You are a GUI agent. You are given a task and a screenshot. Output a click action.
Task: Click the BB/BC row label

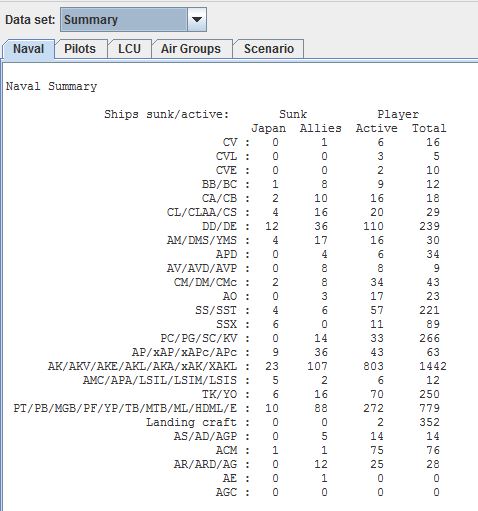pyautogui.click(x=220, y=184)
